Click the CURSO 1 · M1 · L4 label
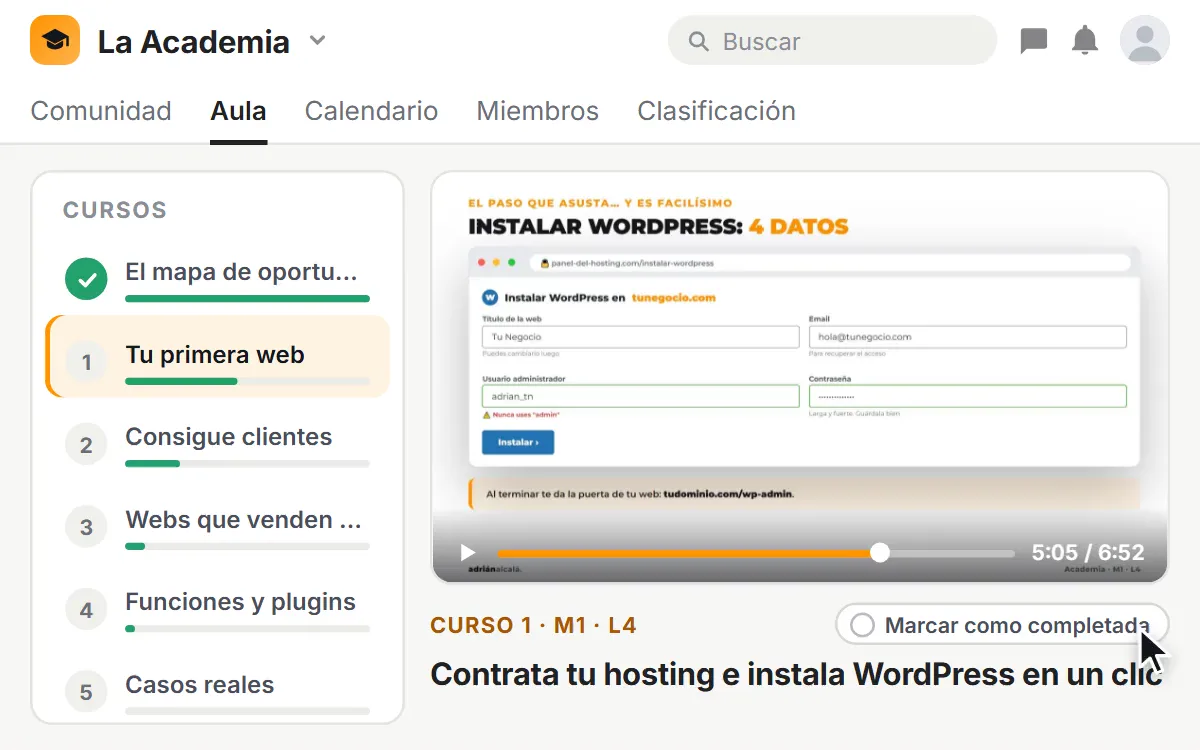Screen dimensions: 1200x750 (533, 626)
